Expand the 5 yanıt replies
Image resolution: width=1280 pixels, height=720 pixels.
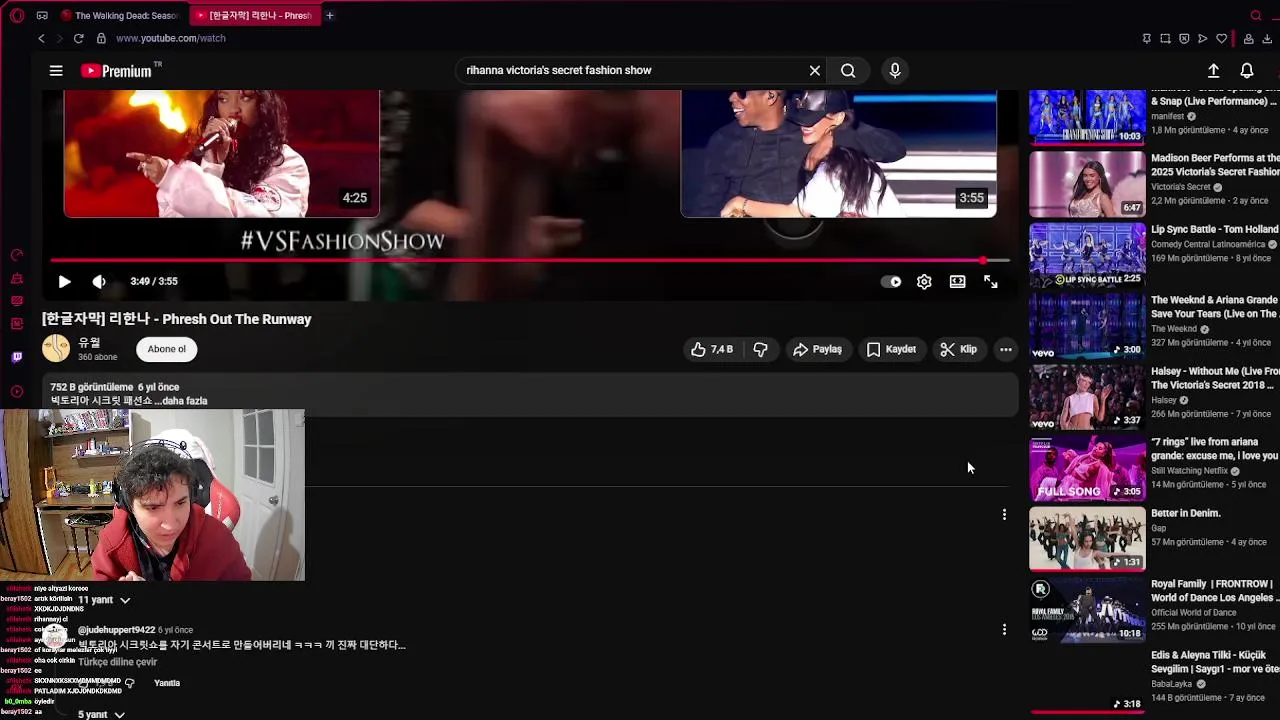click(x=101, y=715)
